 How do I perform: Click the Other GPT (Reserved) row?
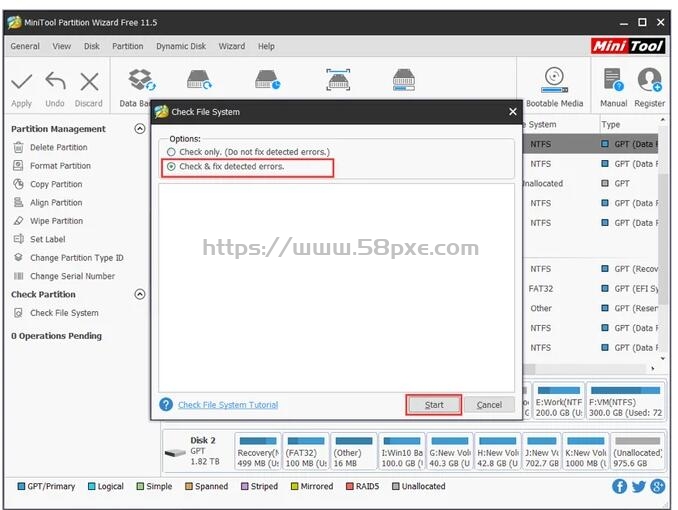point(591,308)
